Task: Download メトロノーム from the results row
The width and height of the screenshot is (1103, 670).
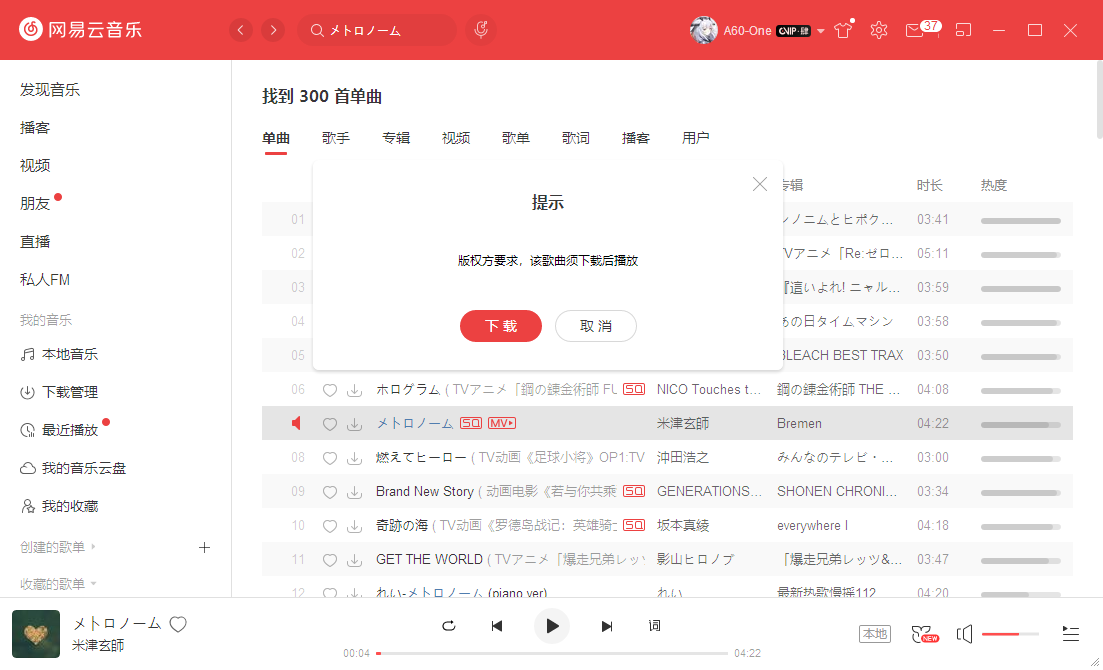Action: 355,424
